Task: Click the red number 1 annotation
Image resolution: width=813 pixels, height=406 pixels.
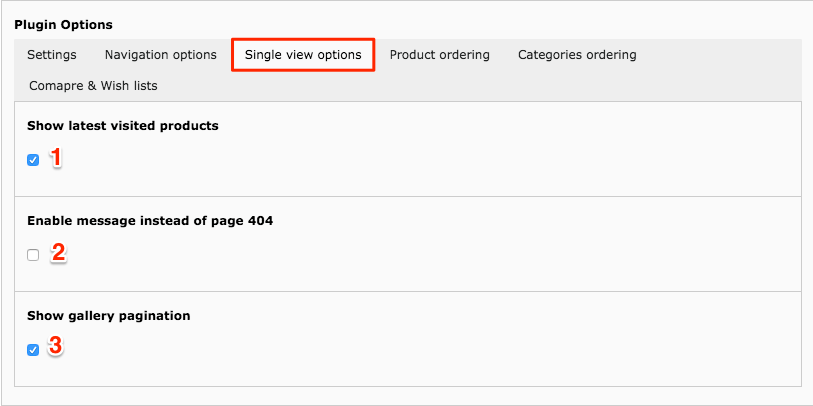Action: 56,158
